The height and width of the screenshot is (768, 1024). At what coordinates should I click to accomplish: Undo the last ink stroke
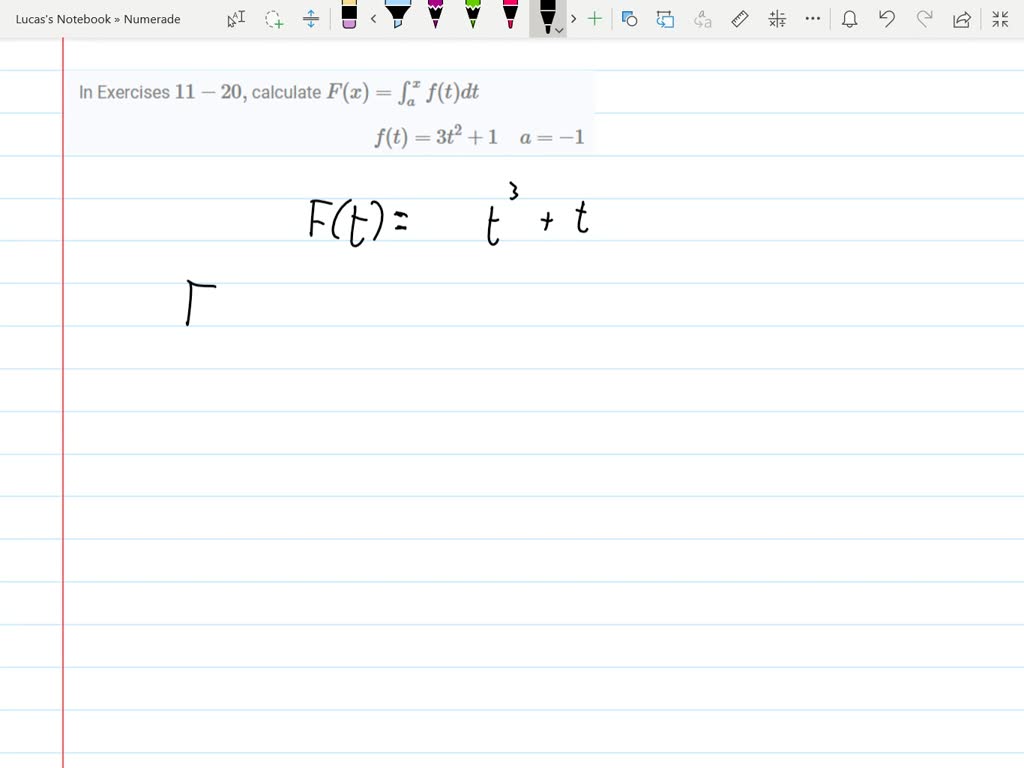coord(886,18)
